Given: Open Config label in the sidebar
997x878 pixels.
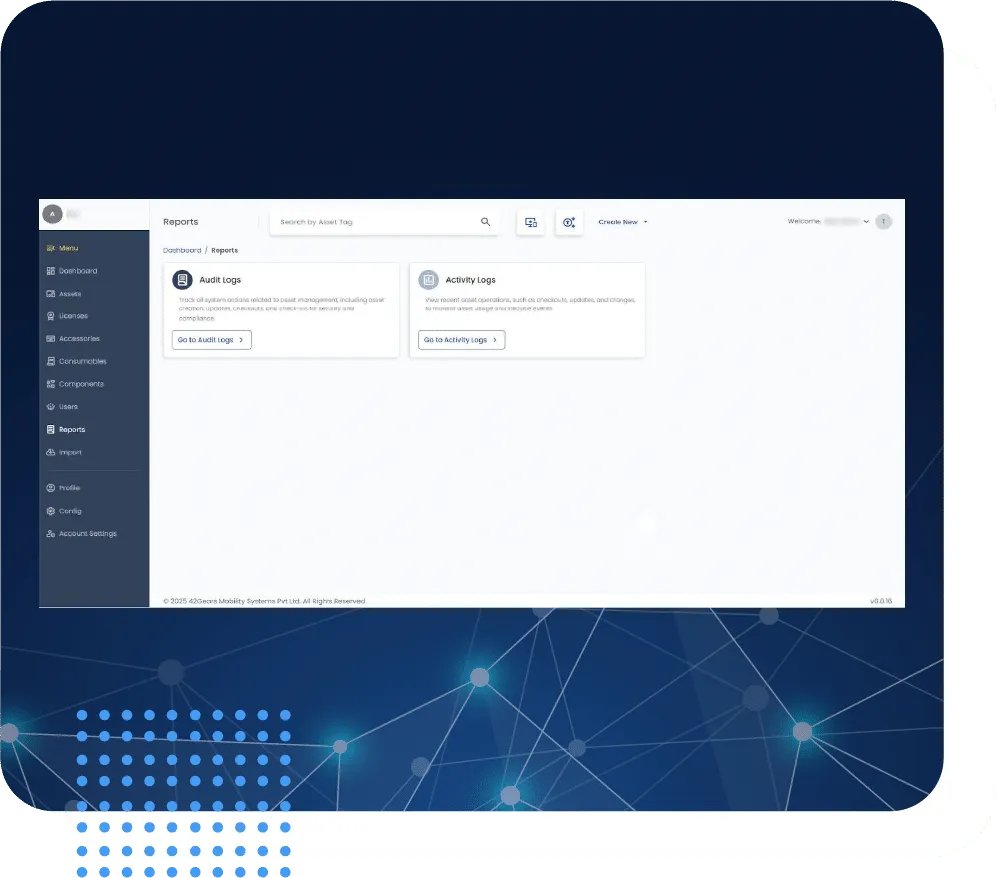Looking at the screenshot, I should point(70,511).
